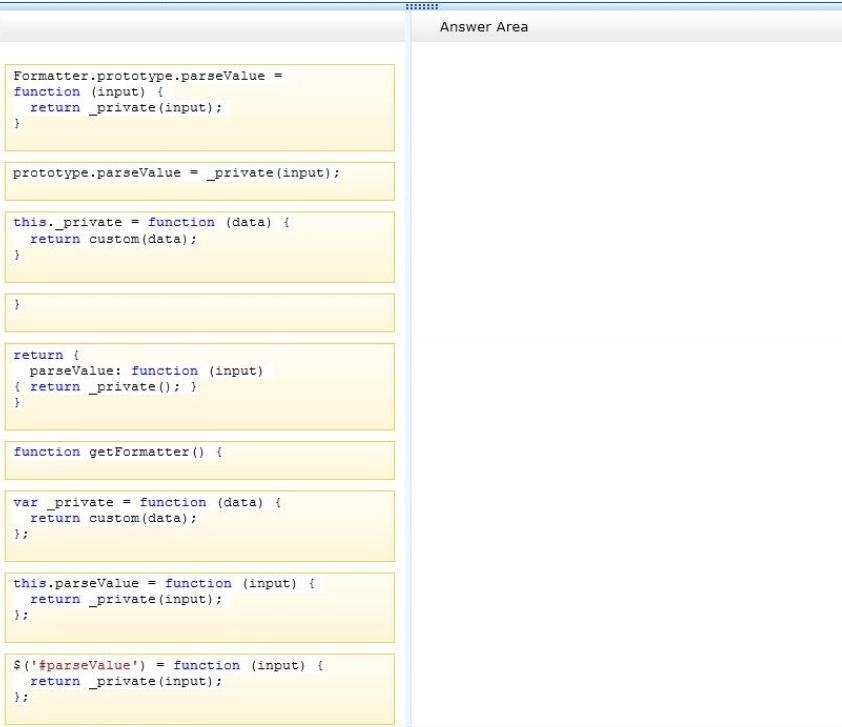Pick the 'prototype.parseValue = _private(input);' code block
The image size is (842, 727).
click(200, 181)
